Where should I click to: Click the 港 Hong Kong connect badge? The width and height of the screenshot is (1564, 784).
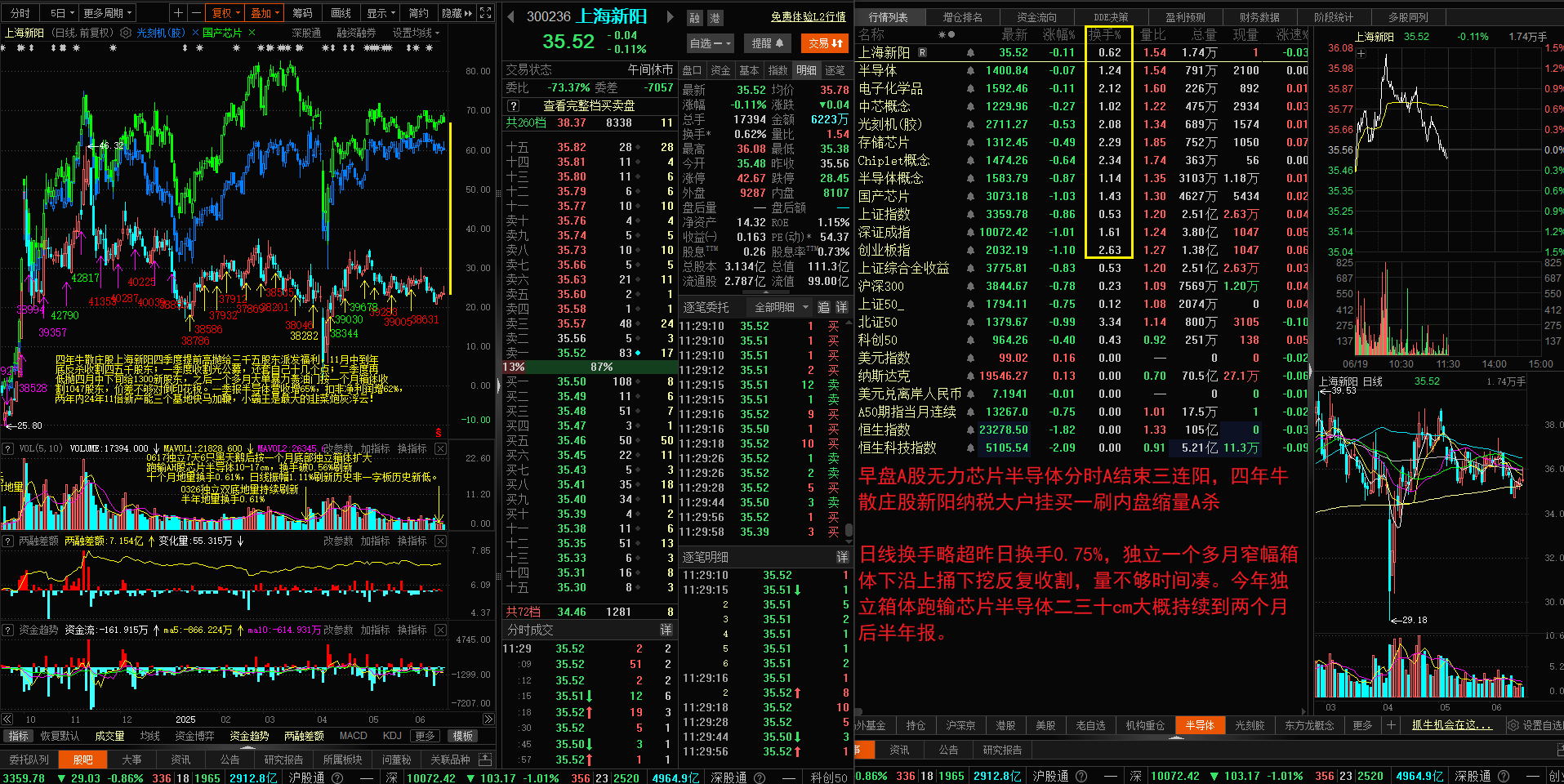[715, 18]
